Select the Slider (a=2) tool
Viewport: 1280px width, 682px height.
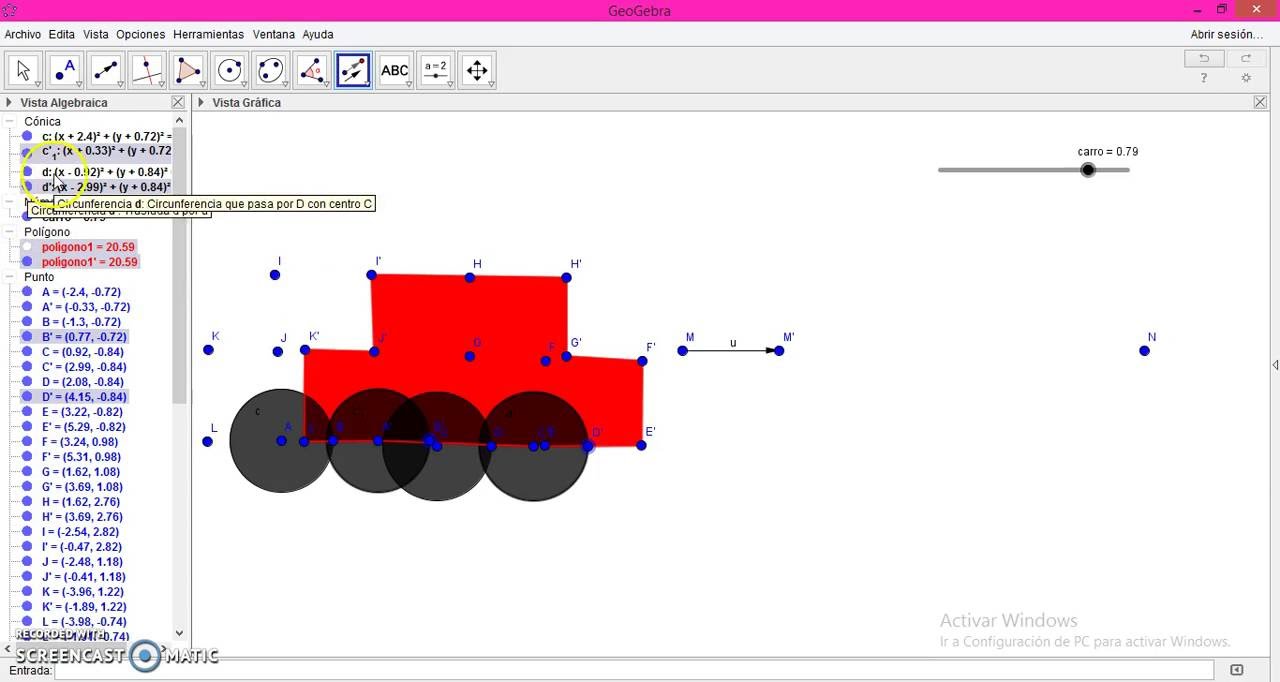pos(435,70)
